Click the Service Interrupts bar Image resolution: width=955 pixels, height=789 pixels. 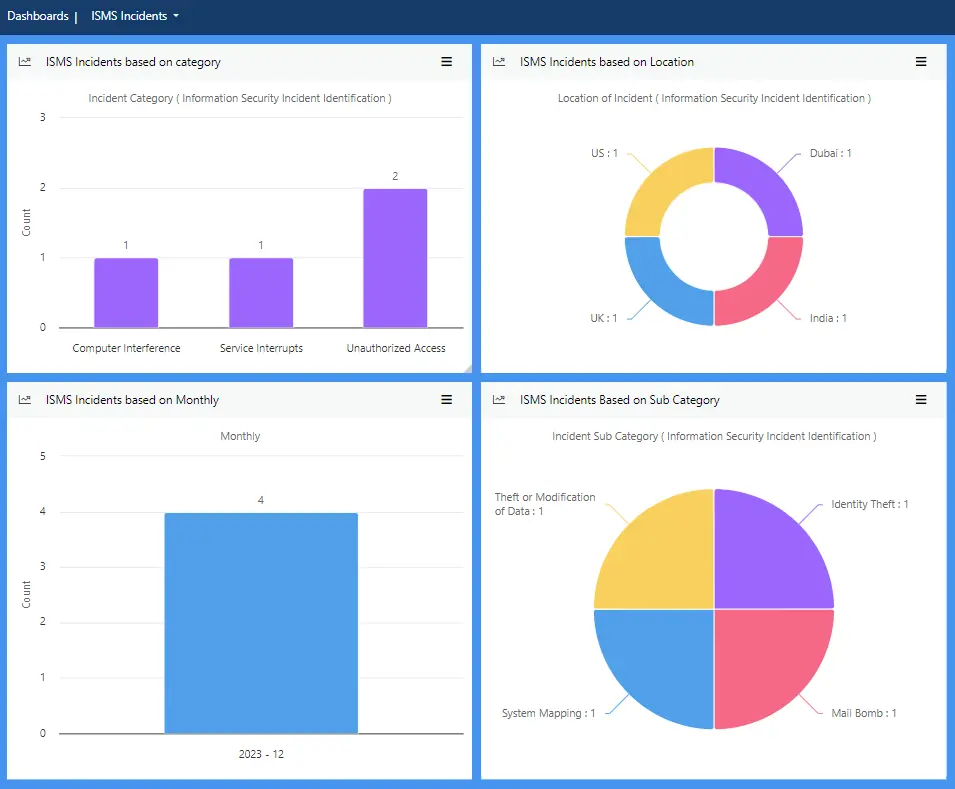(x=260, y=290)
